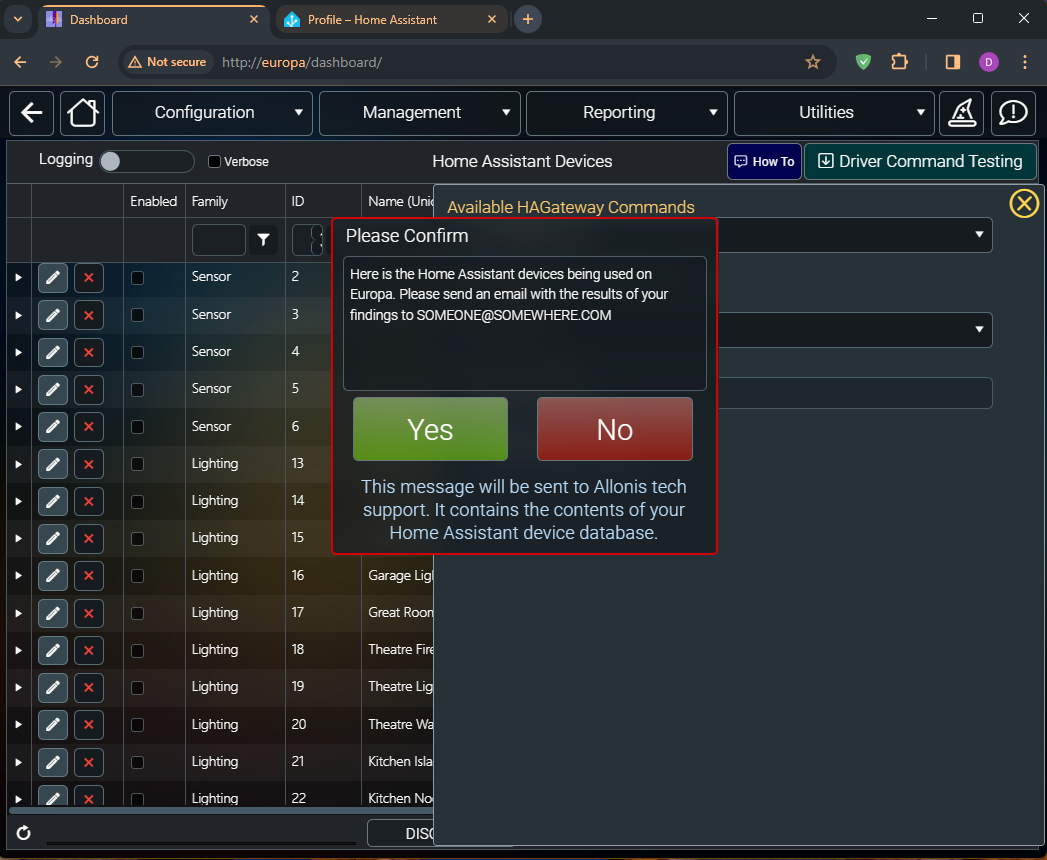
Task: Expand the row with ID 18
Action: [x=19, y=650]
